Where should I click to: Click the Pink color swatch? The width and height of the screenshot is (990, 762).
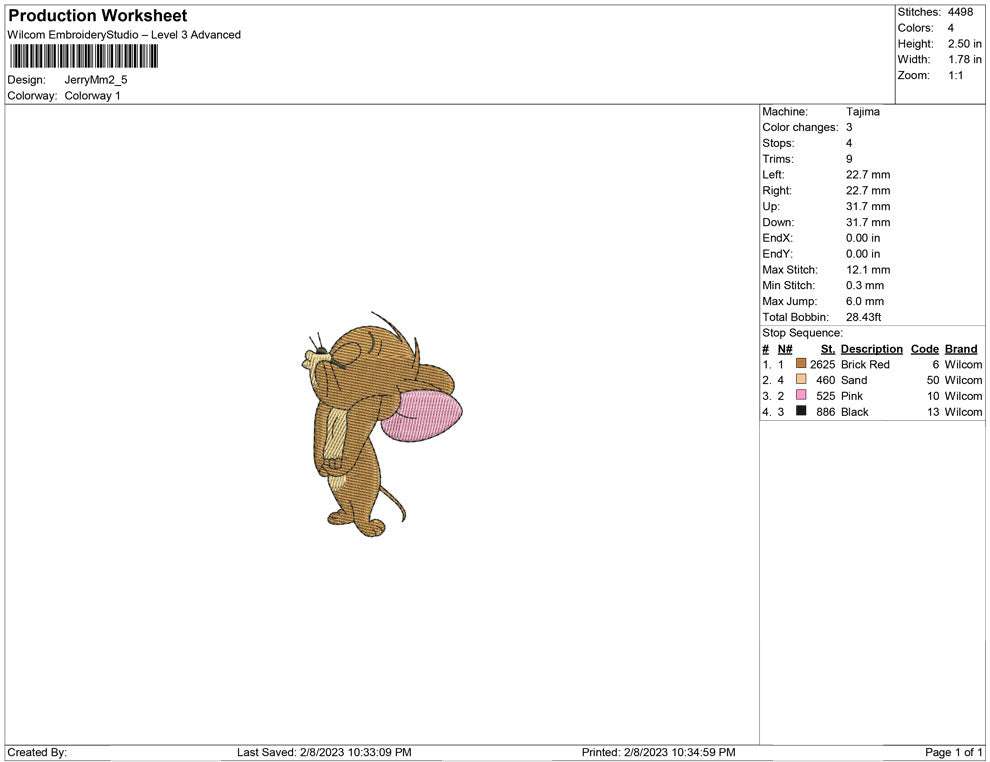tap(801, 395)
